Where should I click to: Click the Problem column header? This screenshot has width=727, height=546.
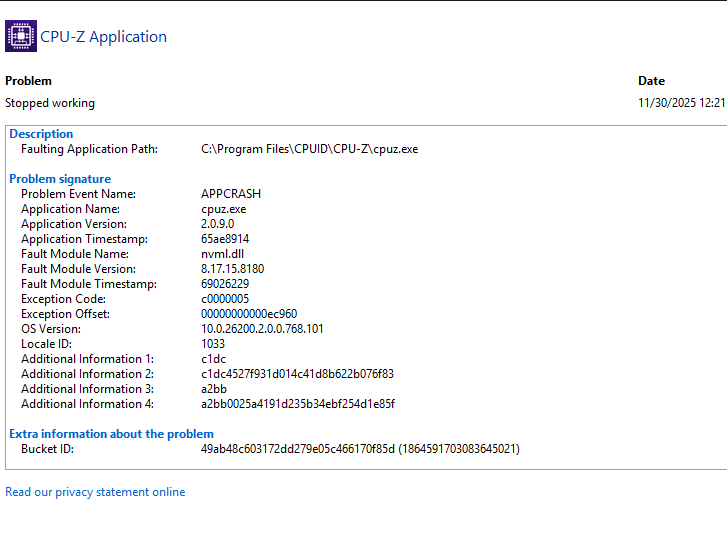click(28, 81)
